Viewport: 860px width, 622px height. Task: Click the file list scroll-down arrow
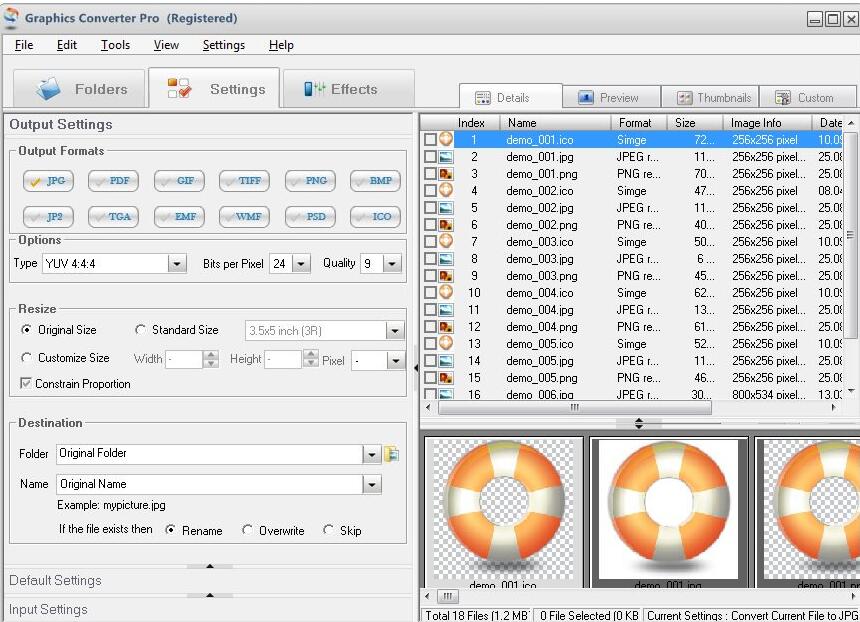pos(851,391)
